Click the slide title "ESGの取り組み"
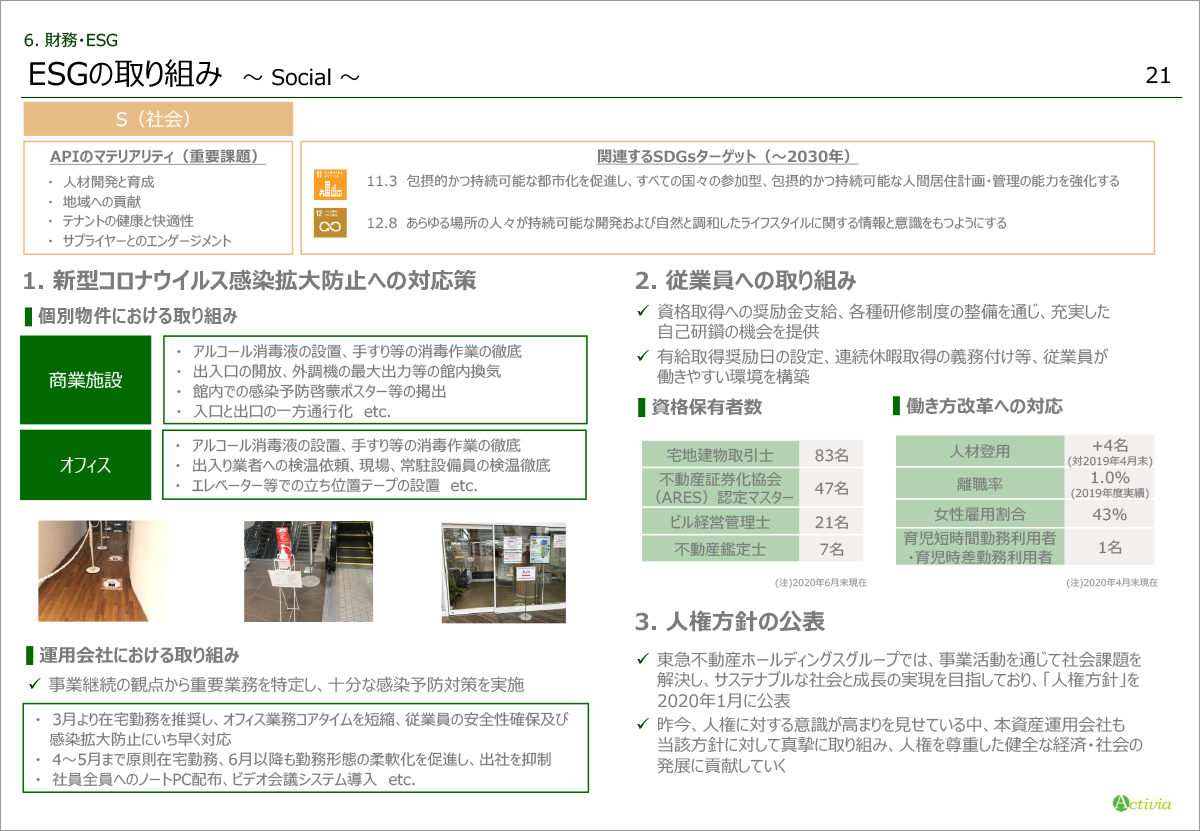Image resolution: width=1200 pixels, height=831 pixels. (x=125, y=74)
